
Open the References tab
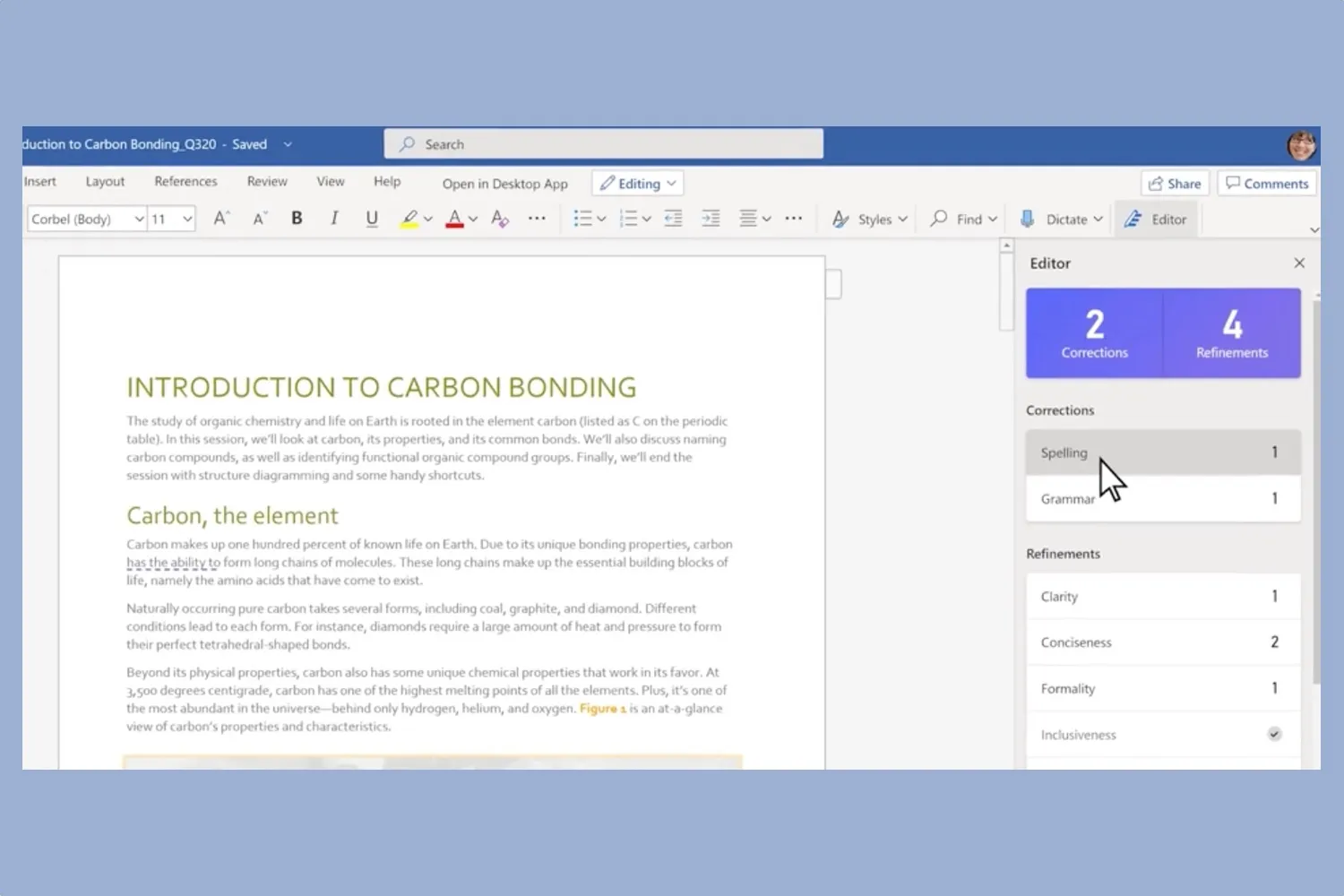[x=185, y=182]
